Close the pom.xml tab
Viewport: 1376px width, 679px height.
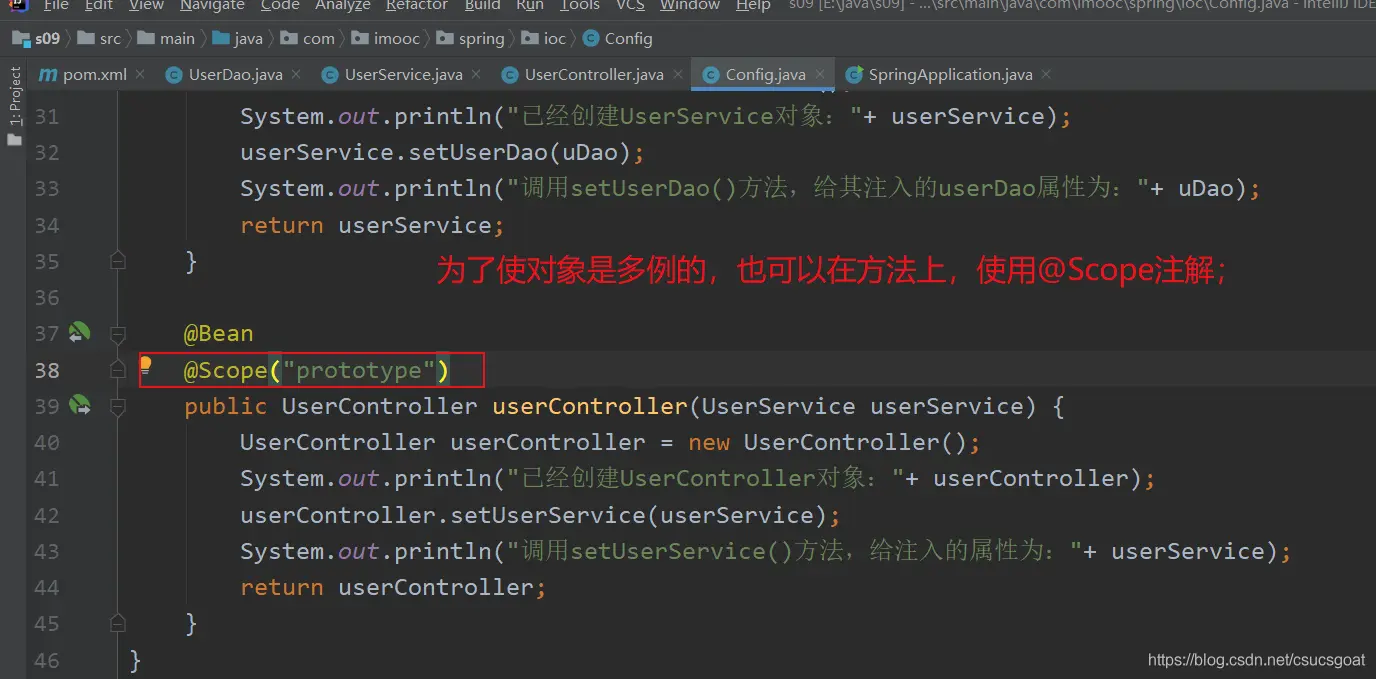tap(140, 74)
